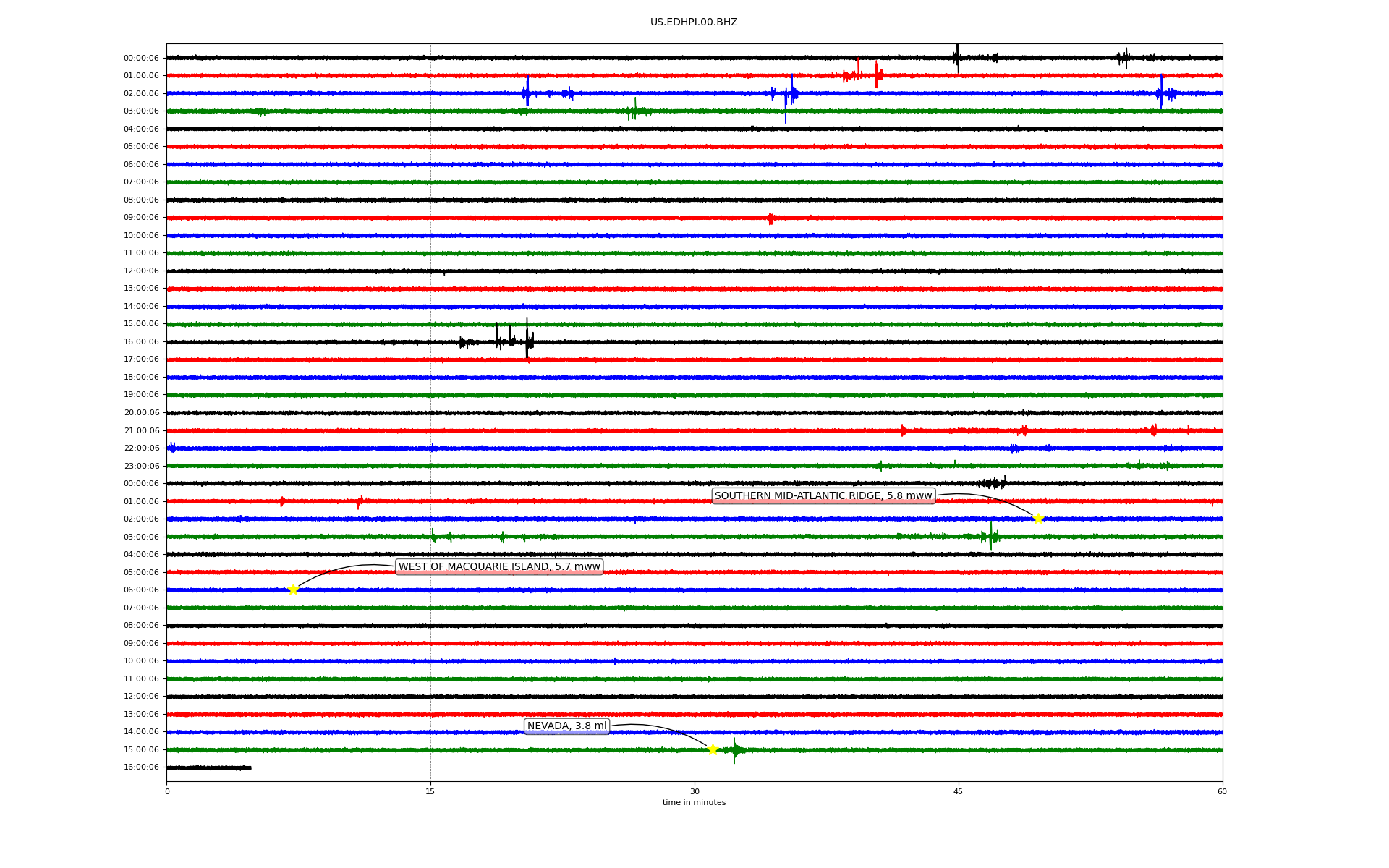Click the SOUTHERN MID-ATLANTIC RIDGE, 5.8 mww label

823,495
